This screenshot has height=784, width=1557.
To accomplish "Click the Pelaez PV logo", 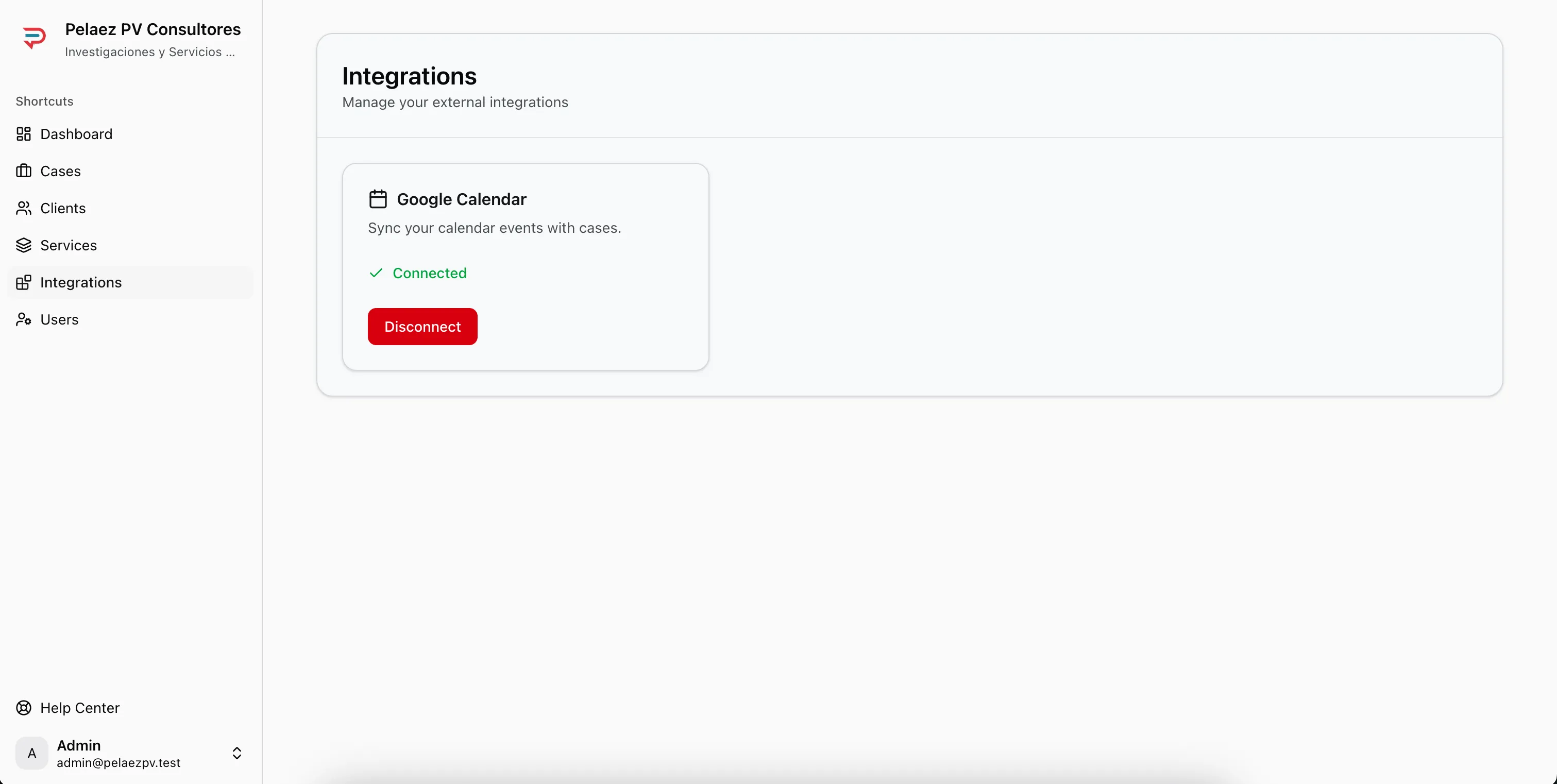I will 35,38.
